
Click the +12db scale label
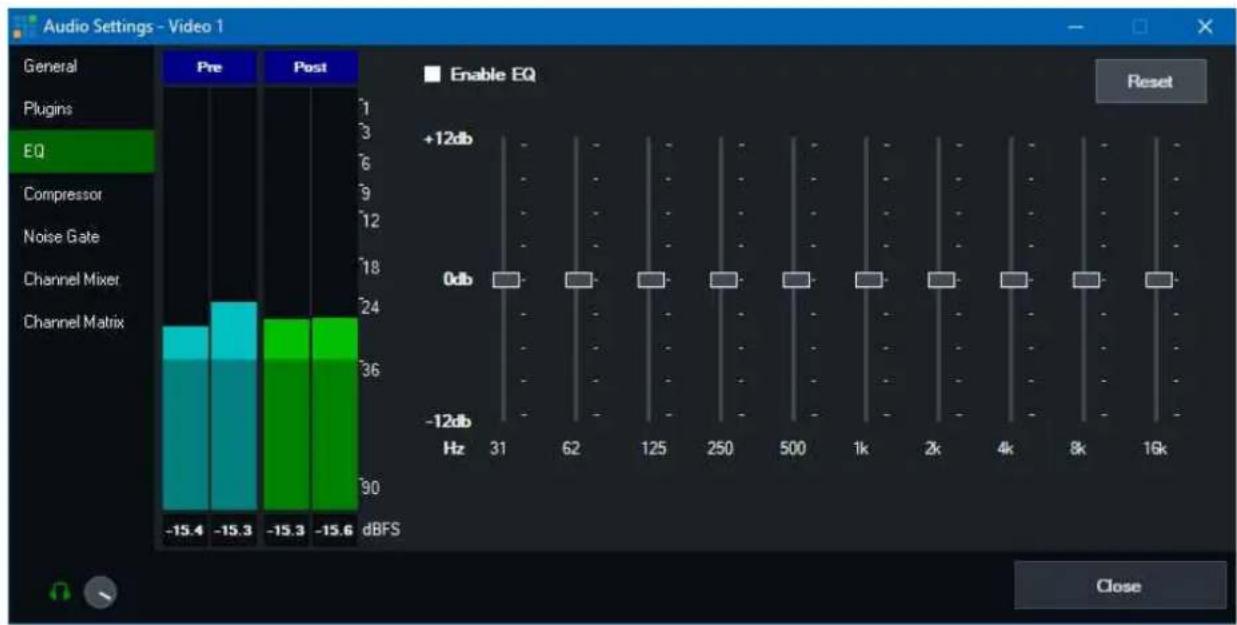(448, 140)
